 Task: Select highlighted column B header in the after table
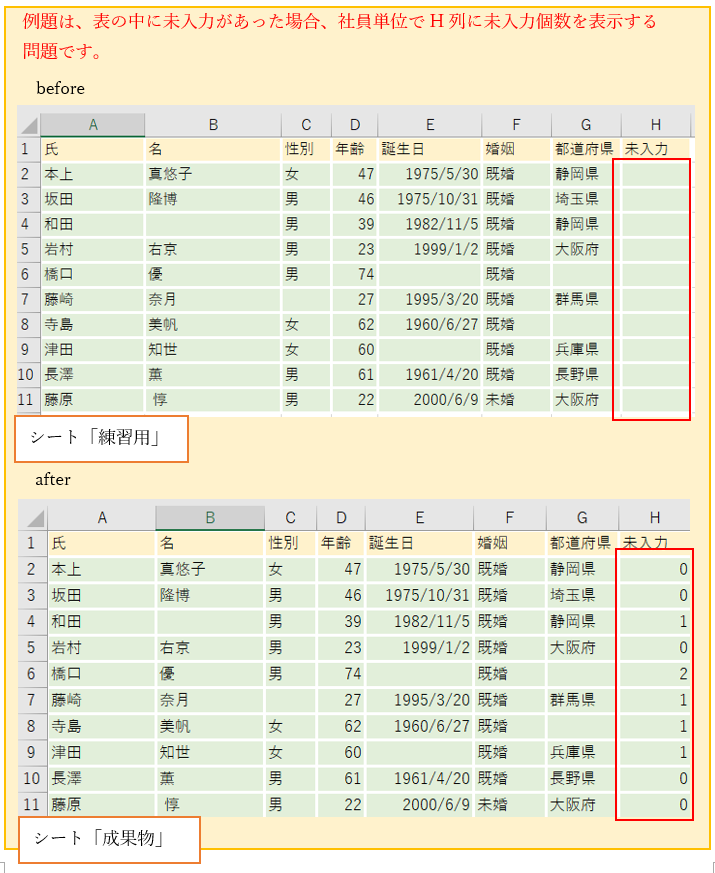point(210,518)
